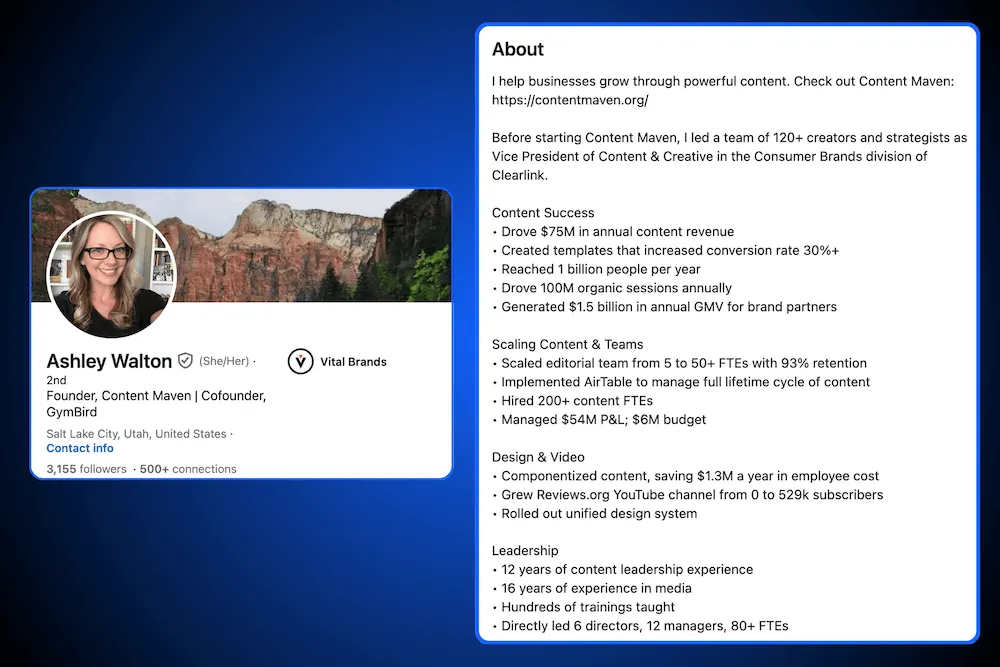
Task: Select the name Ashley Walton
Action: tap(108, 361)
